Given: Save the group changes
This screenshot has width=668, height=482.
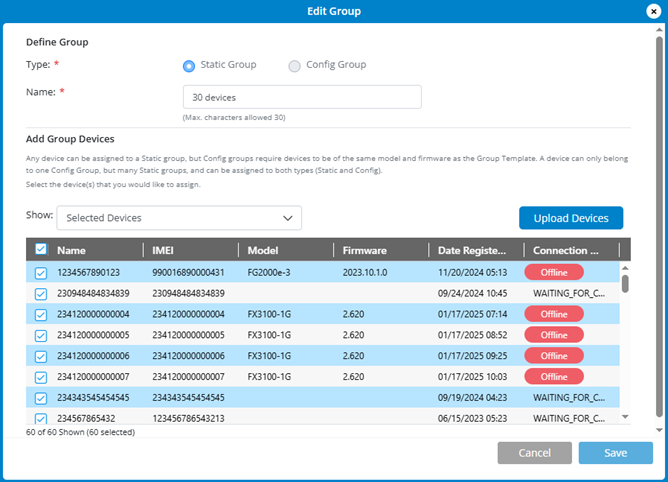Looking at the screenshot, I should click(x=615, y=453).
